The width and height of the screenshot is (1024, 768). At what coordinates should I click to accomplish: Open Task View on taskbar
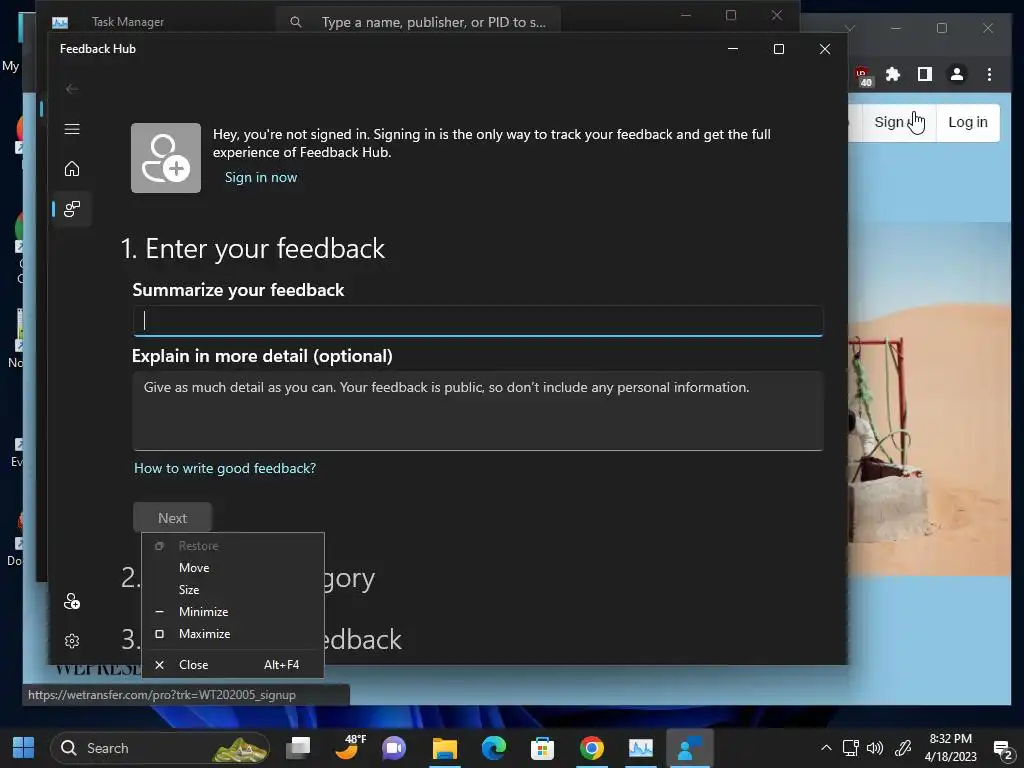[x=299, y=748]
